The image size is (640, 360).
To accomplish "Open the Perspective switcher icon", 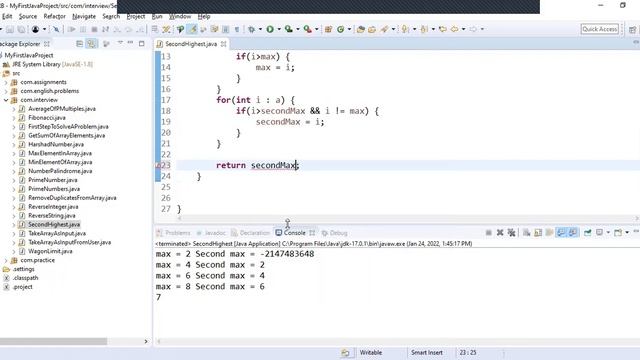I will click(632, 29).
